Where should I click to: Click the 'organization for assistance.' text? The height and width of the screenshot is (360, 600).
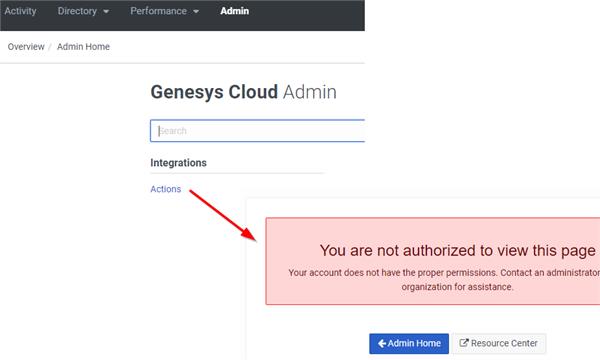pos(457,287)
